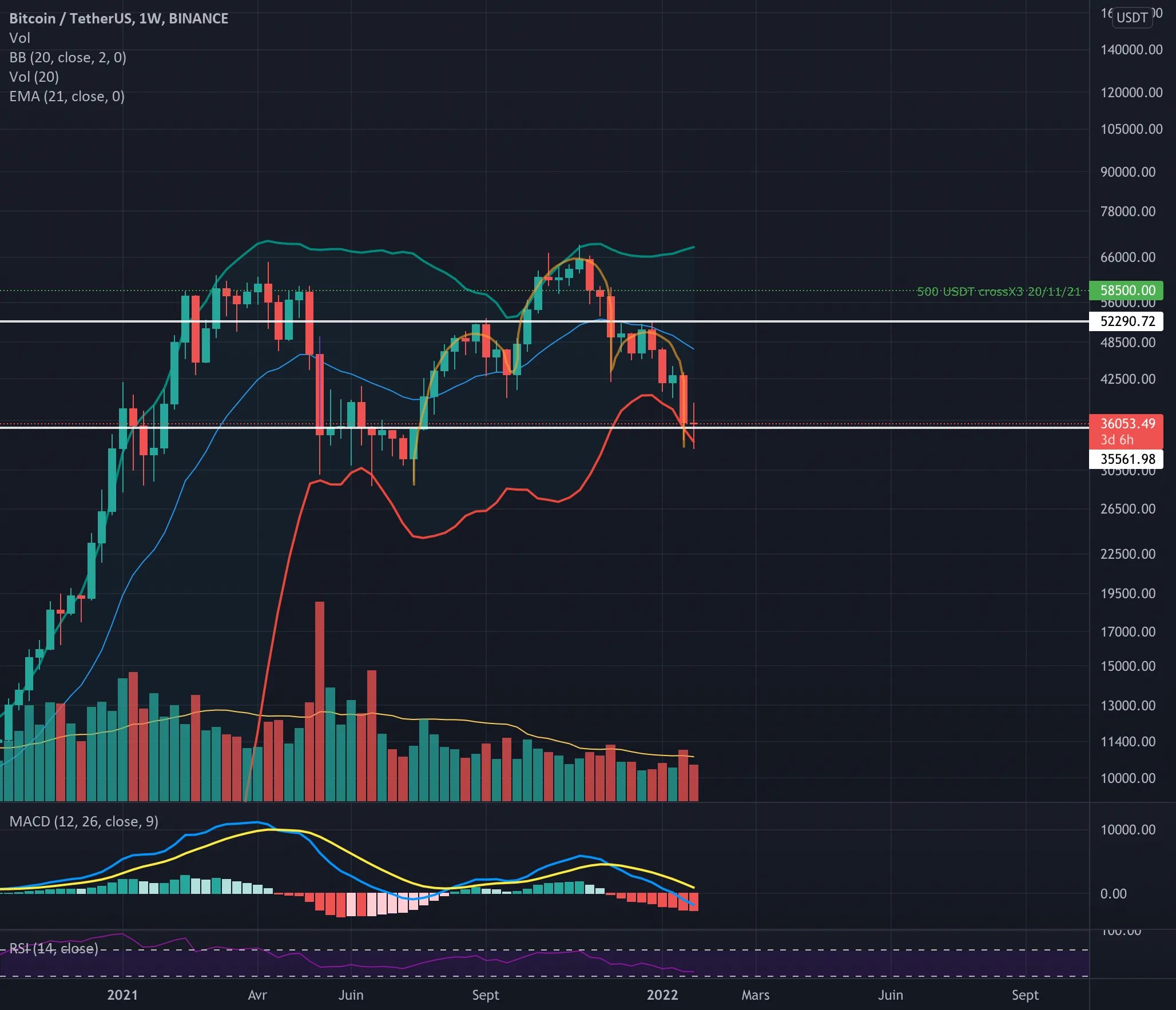Click the 58500.00 green price label
Viewport: 1176px width, 1010px height.
(1126, 291)
